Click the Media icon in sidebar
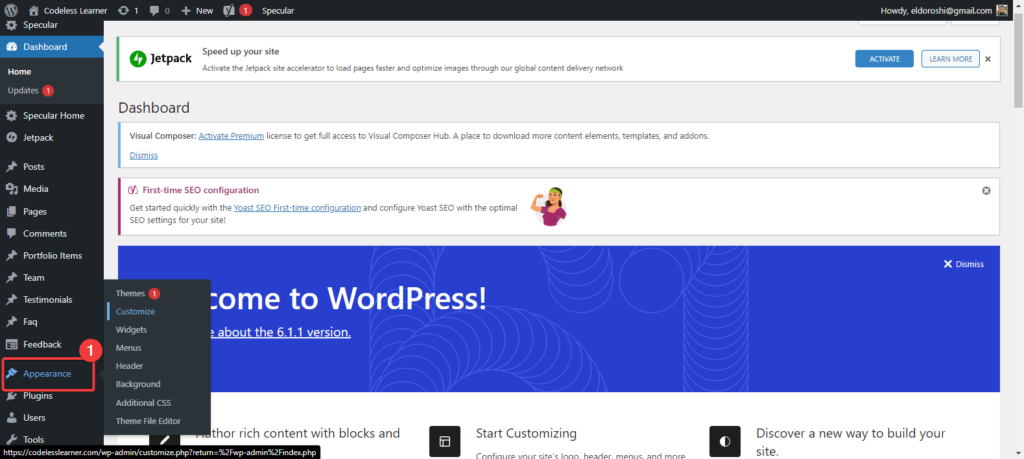Image resolution: width=1024 pixels, height=459 pixels. (11, 189)
